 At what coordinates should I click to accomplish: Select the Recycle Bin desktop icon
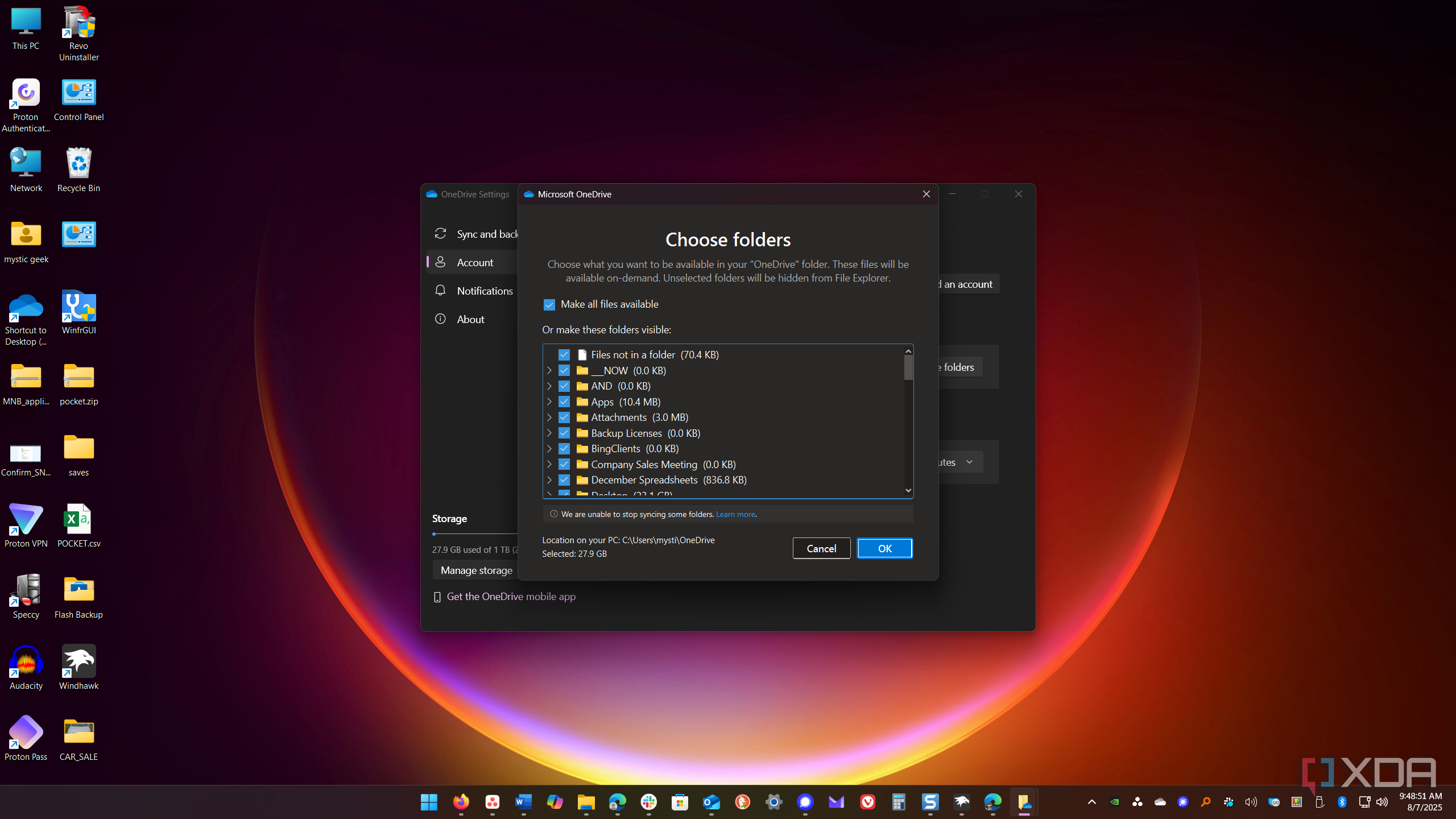pyautogui.click(x=78, y=171)
